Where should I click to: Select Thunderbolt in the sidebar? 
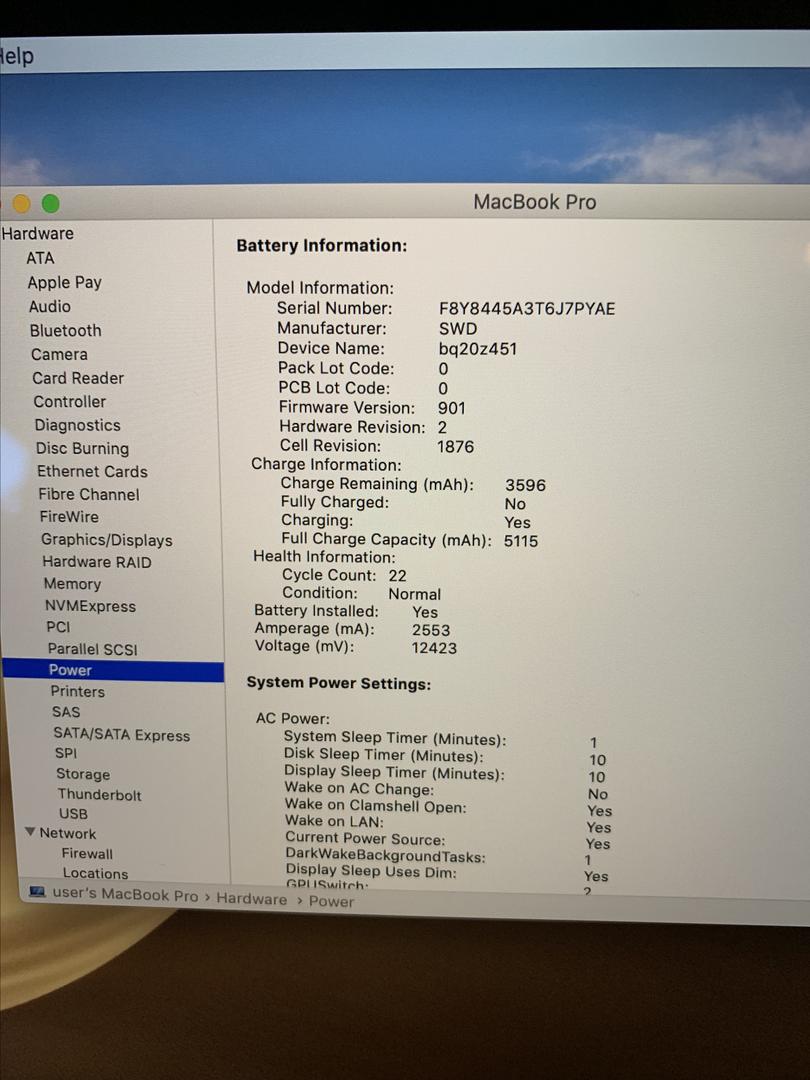(99, 795)
